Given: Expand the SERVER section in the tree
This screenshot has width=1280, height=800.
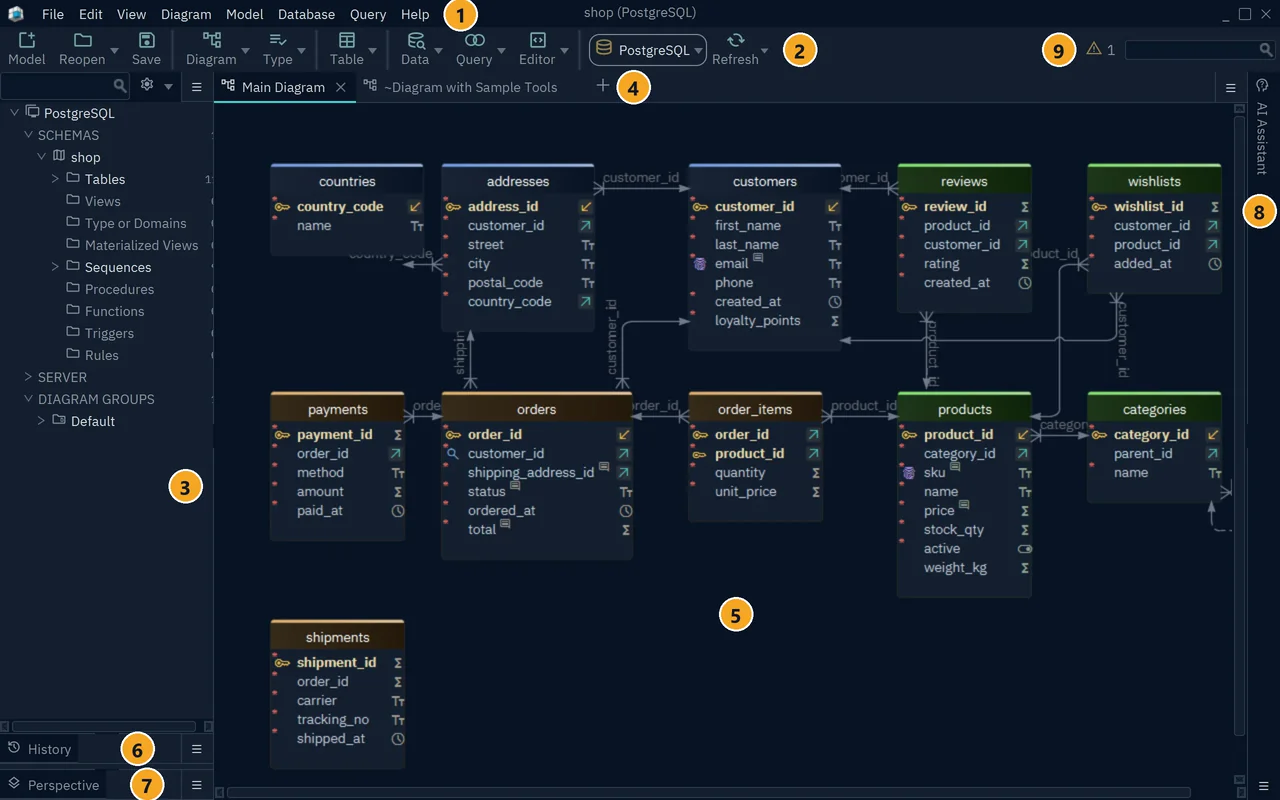Looking at the screenshot, I should coord(28,377).
